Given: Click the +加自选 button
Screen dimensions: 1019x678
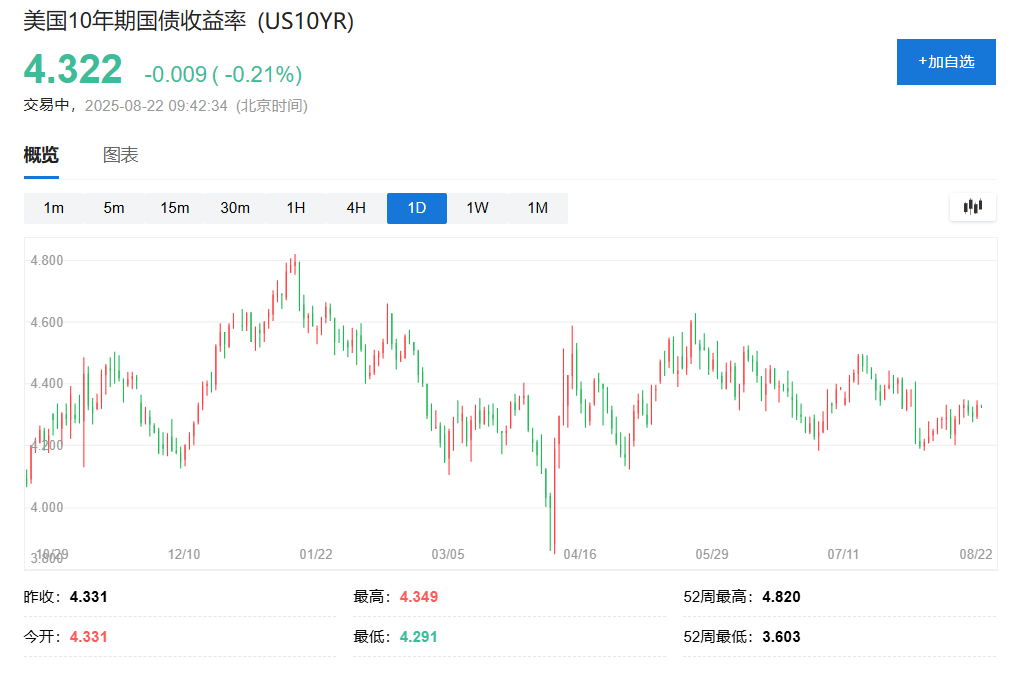Looking at the screenshot, I should [944, 61].
